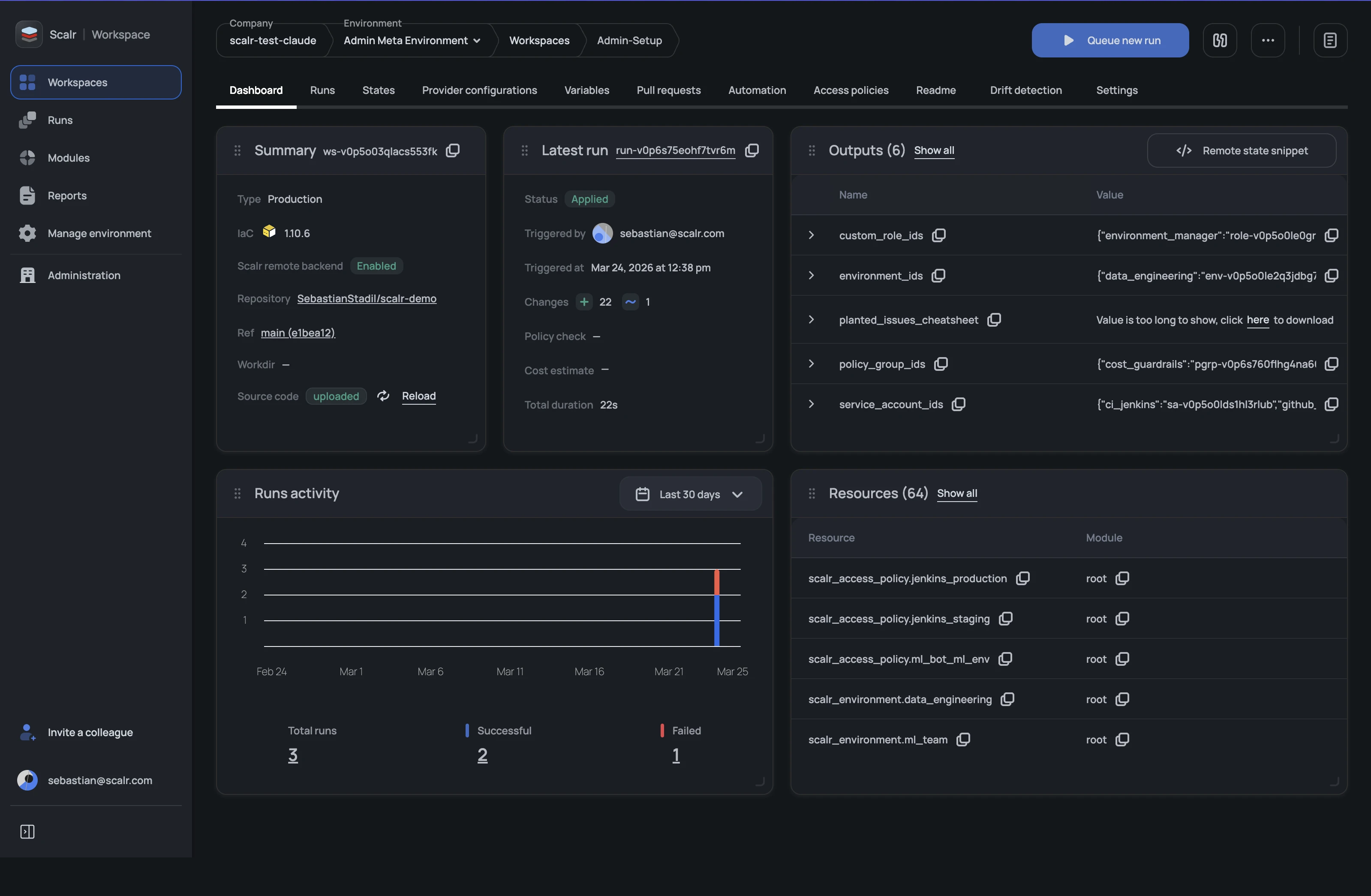Reload the uploaded source code
The height and width of the screenshot is (896, 1371).
[x=419, y=397]
